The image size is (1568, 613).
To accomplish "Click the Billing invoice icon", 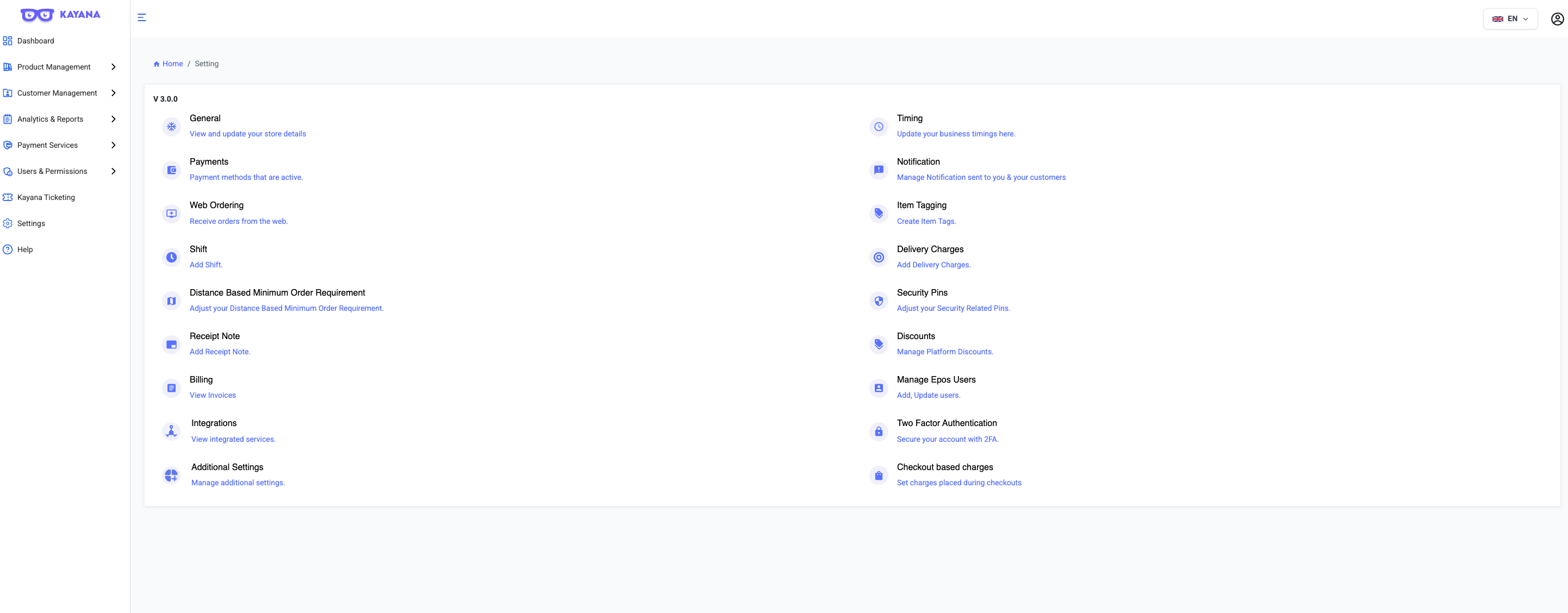I will click(172, 388).
